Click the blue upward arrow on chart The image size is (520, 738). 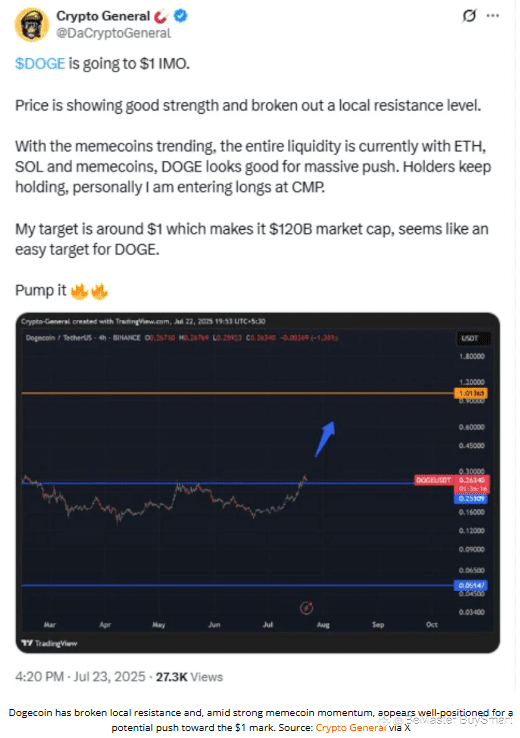[325, 439]
